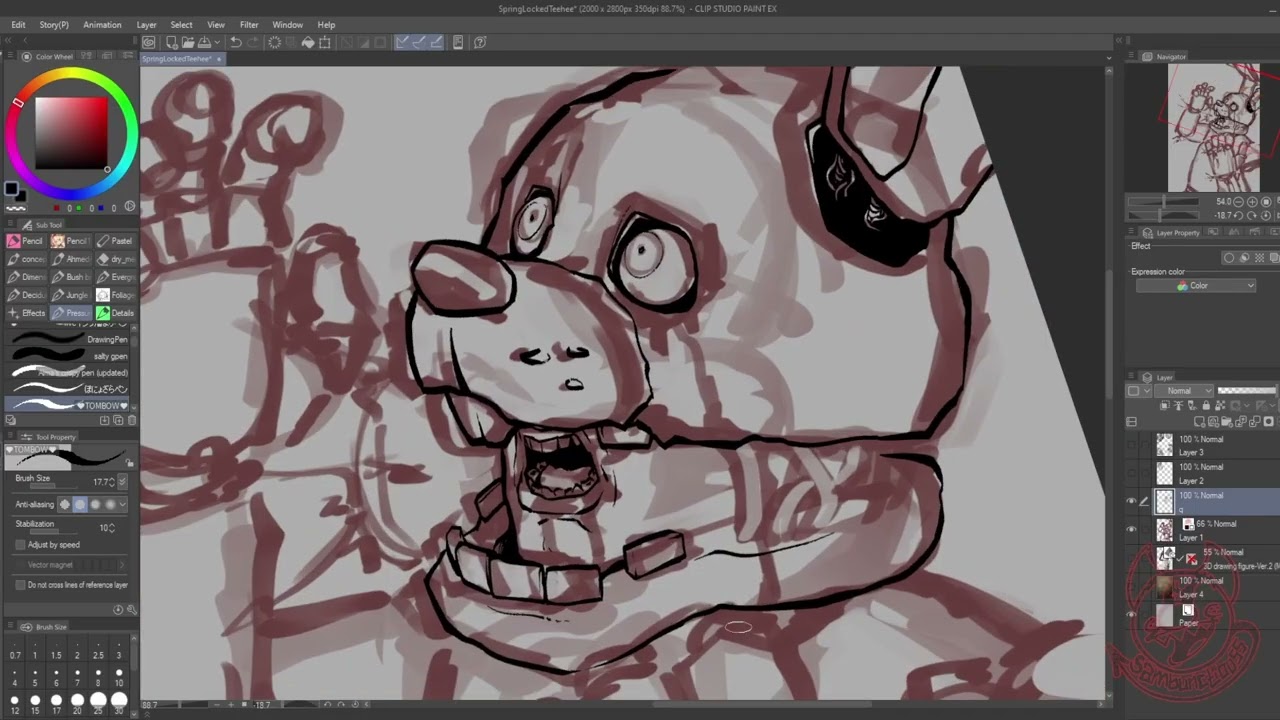Click the transparent color swatch

pos(14,209)
